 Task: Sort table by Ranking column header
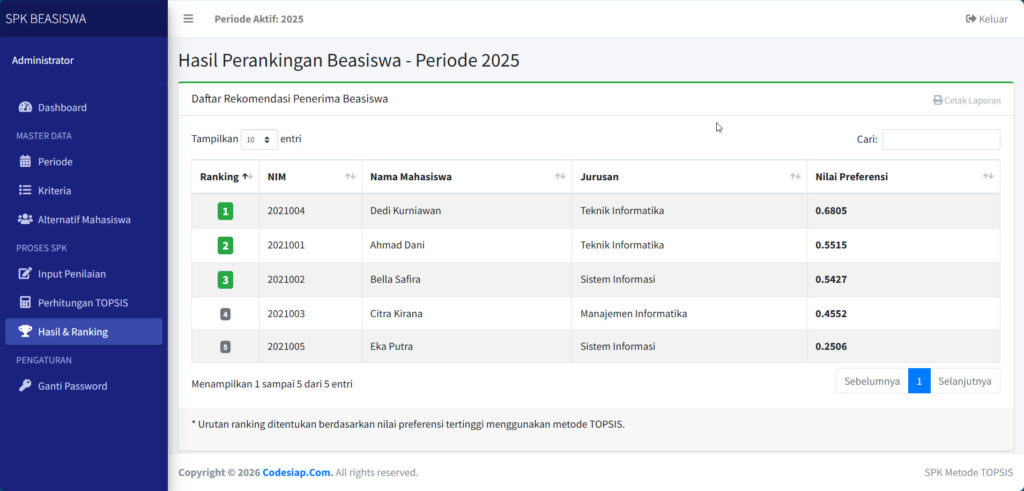click(225, 177)
